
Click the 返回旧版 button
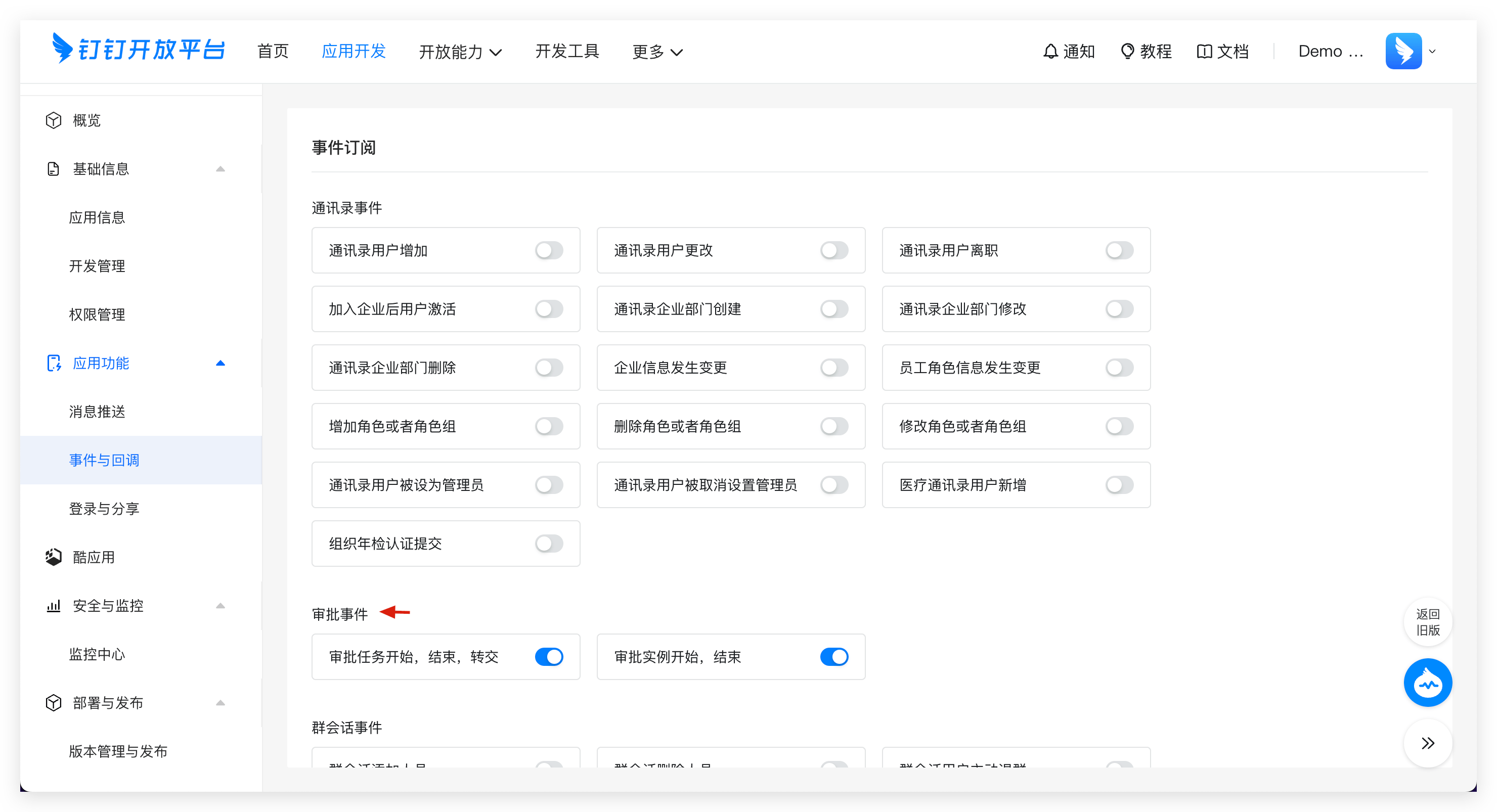tap(1428, 622)
